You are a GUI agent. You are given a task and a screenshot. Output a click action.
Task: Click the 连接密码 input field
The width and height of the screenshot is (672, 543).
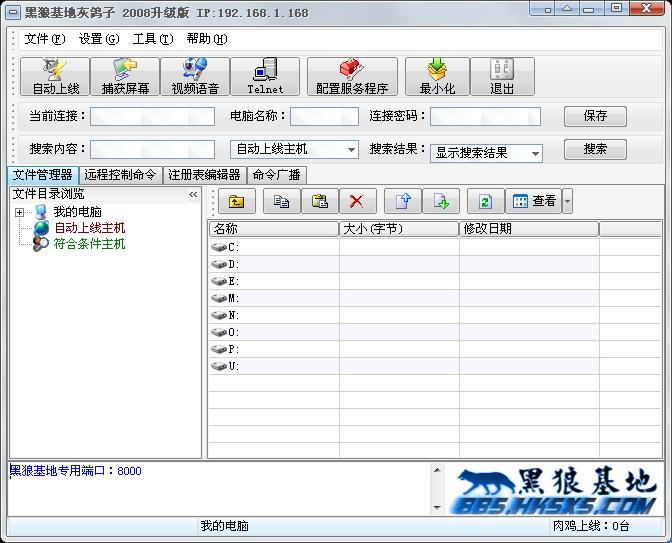tap(485, 117)
